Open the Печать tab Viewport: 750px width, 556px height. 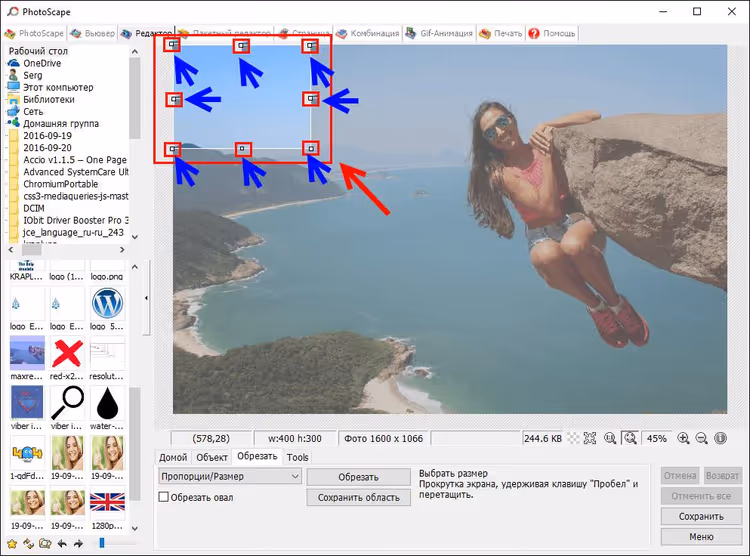pyautogui.click(x=501, y=33)
